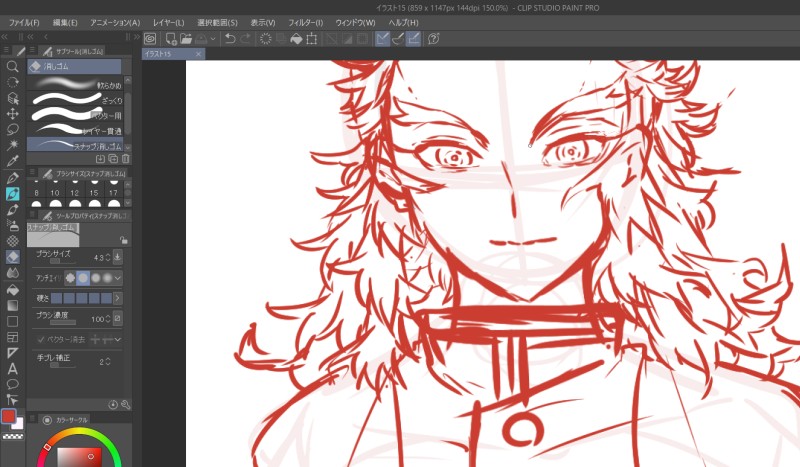Viewport: 800px width, 467px height.
Task: Open アニメーション(A) menu
Action: tap(115, 22)
